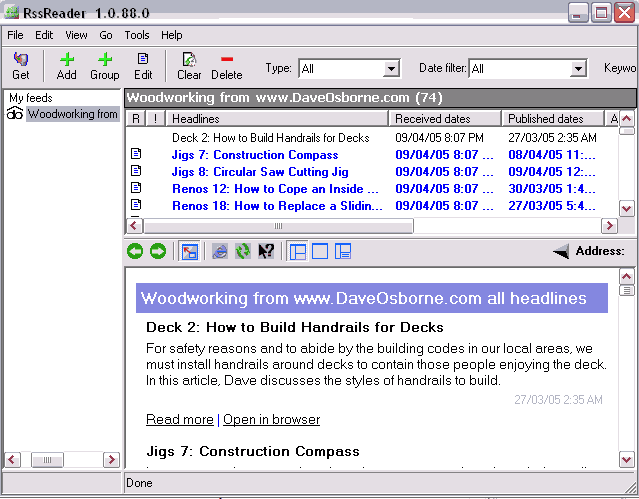This screenshot has height=499, width=639.
Task: Click Received date 09/04/05 8:07 PM cell
Action: point(439,138)
